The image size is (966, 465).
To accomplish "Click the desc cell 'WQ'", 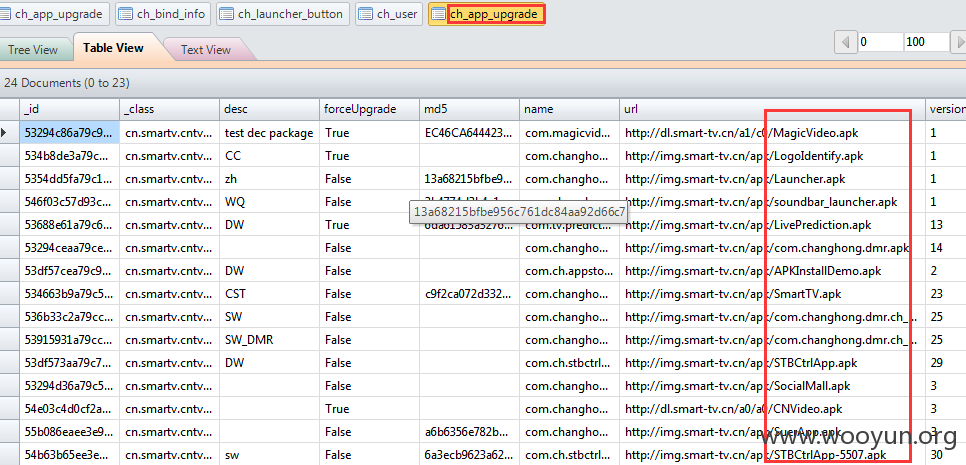I will tap(270, 201).
